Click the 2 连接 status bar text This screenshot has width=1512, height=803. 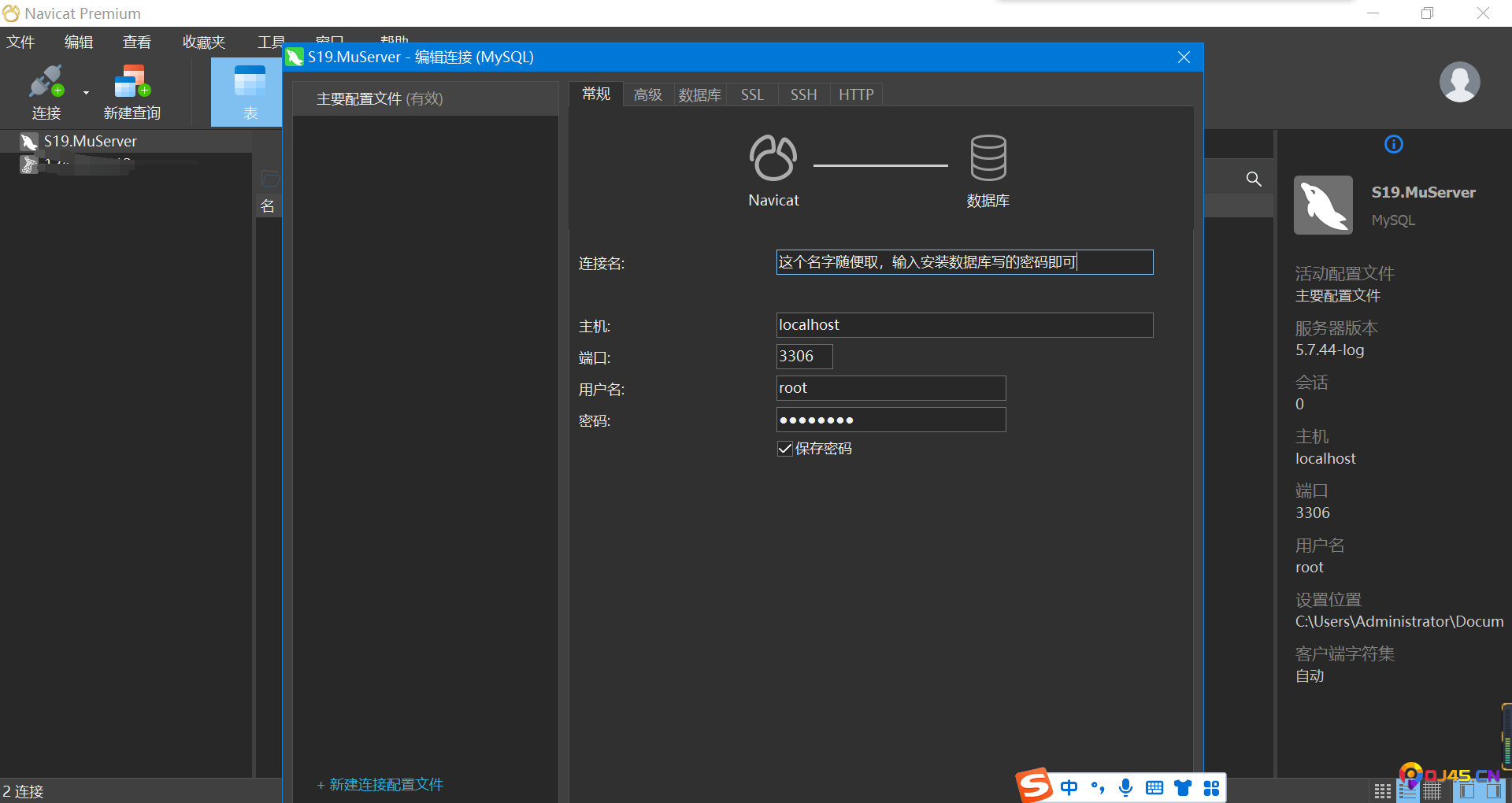coord(24,791)
